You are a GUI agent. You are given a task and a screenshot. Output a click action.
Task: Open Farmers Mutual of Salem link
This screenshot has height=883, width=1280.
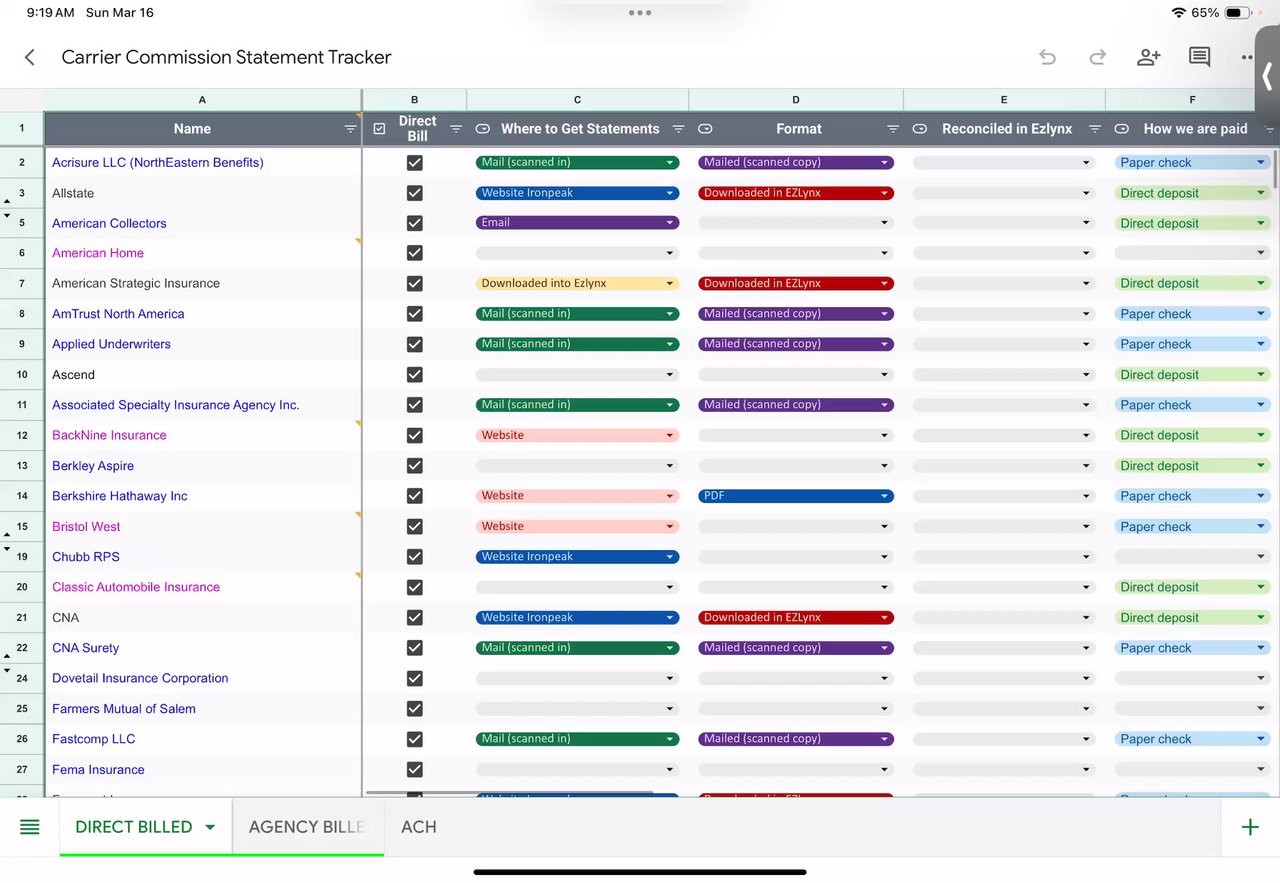(x=124, y=709)
